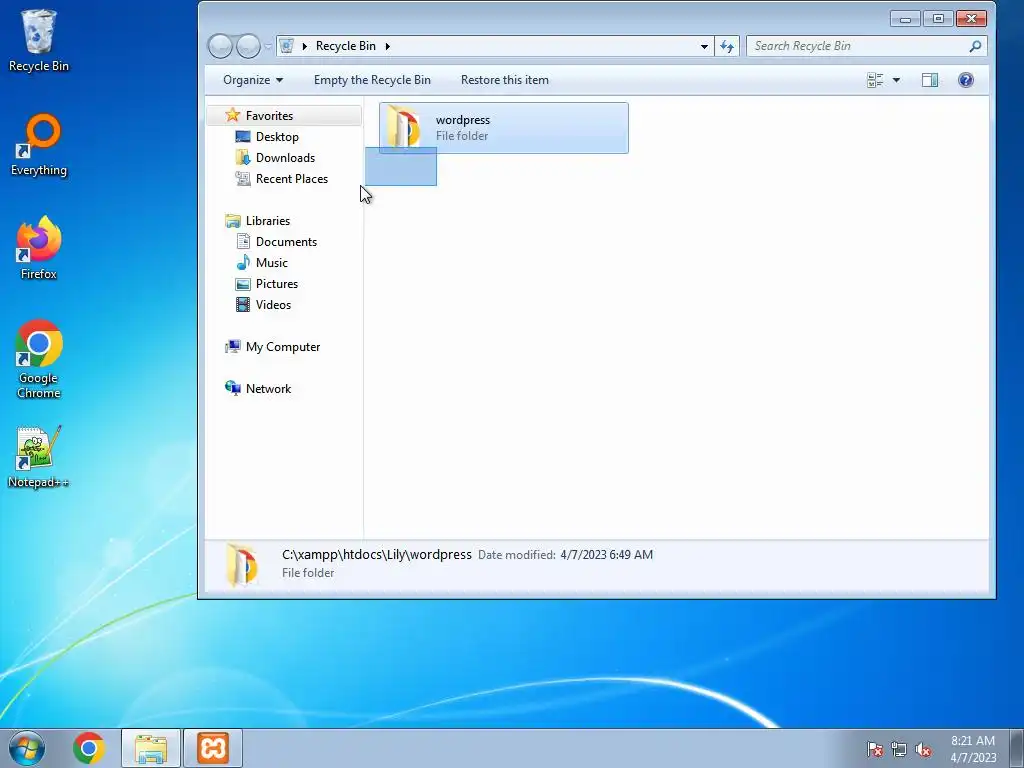Expand the view options dropdown arrow

[x=896, y=80]
